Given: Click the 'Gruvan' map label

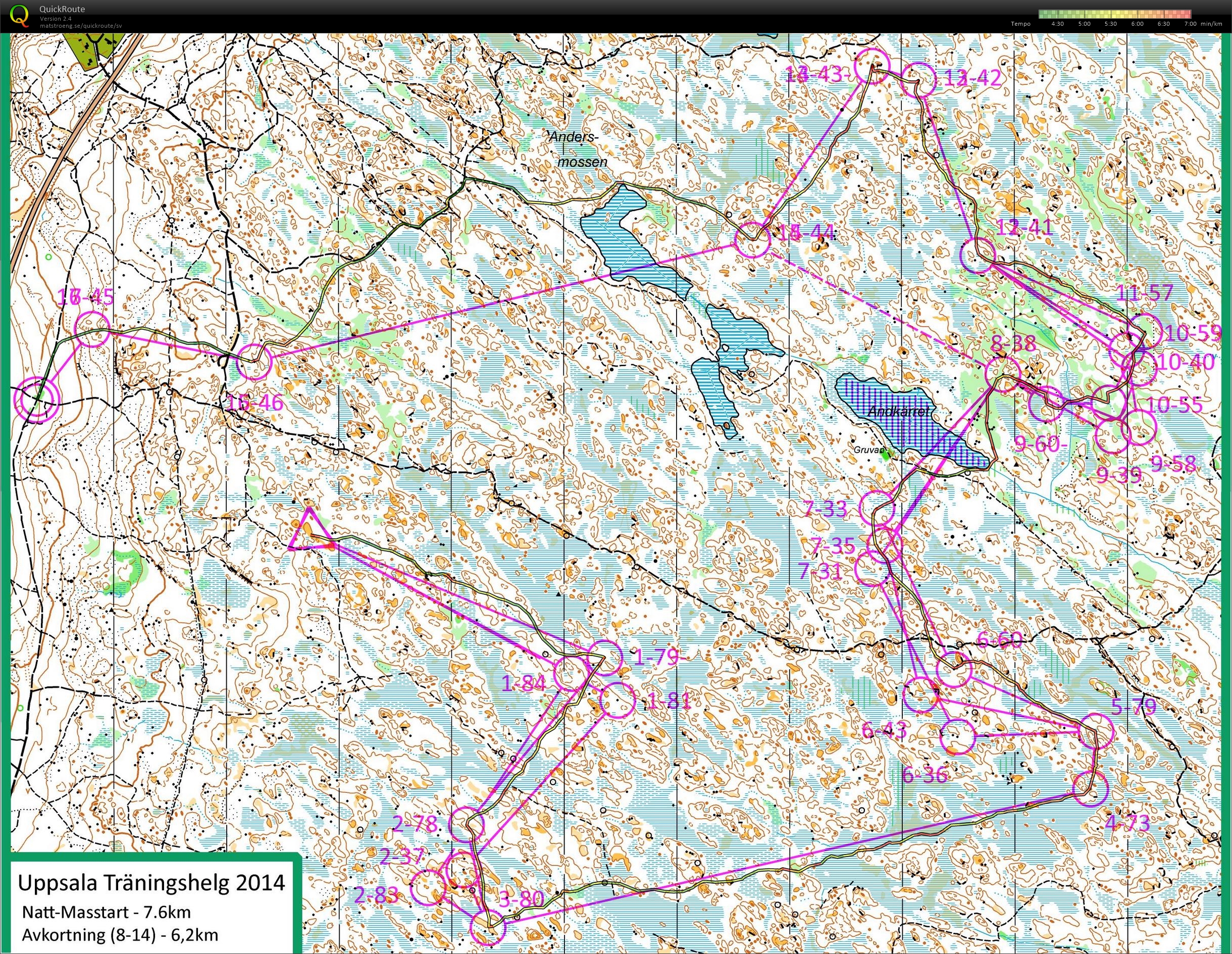Looking at the screenshot, I should tap(869, 451).
